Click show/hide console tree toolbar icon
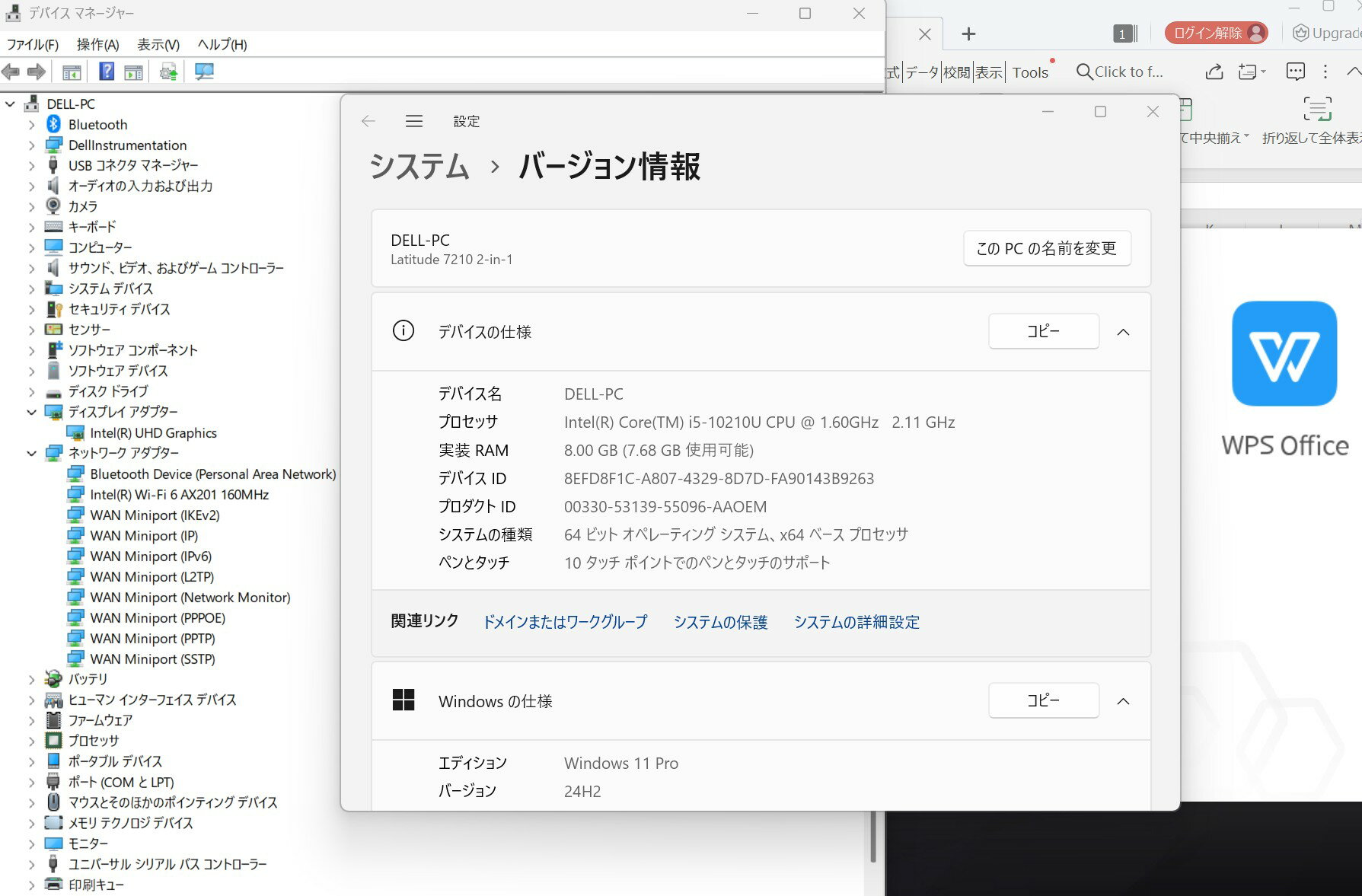1362x896 pixels. [72, 72]
